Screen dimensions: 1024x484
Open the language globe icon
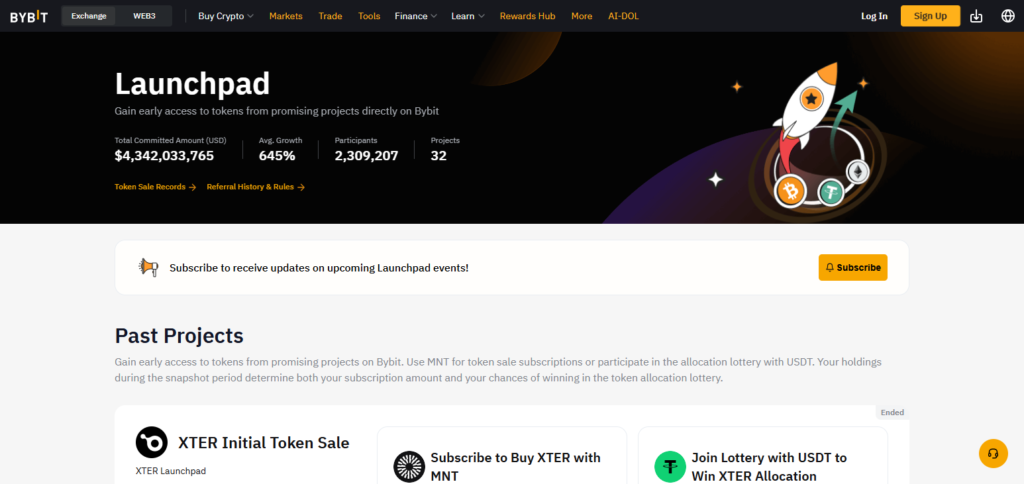coord(1008,16)
